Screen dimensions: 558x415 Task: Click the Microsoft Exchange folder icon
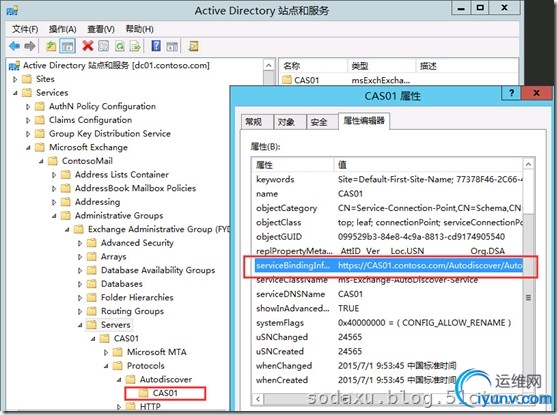coord(40,147)
